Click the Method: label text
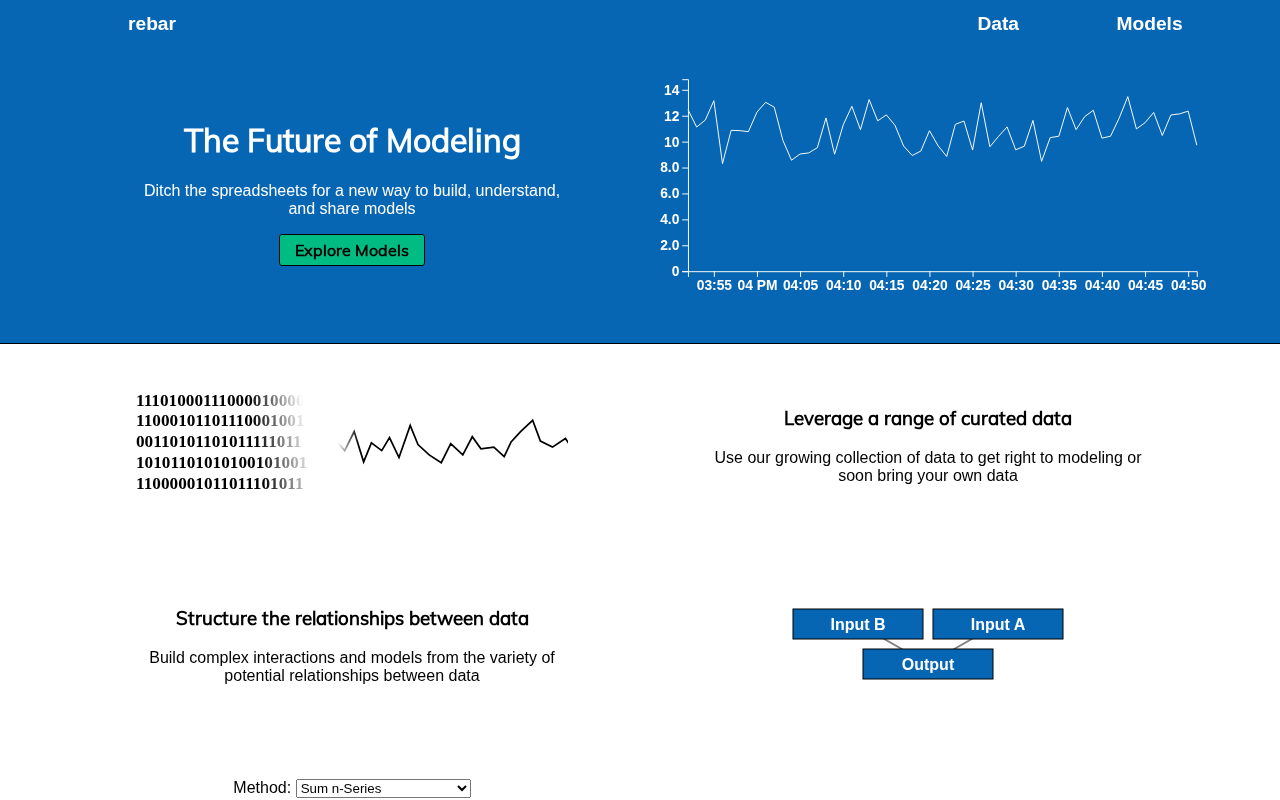The width and height of the screenshot is (1280, 800). (262, 788)
